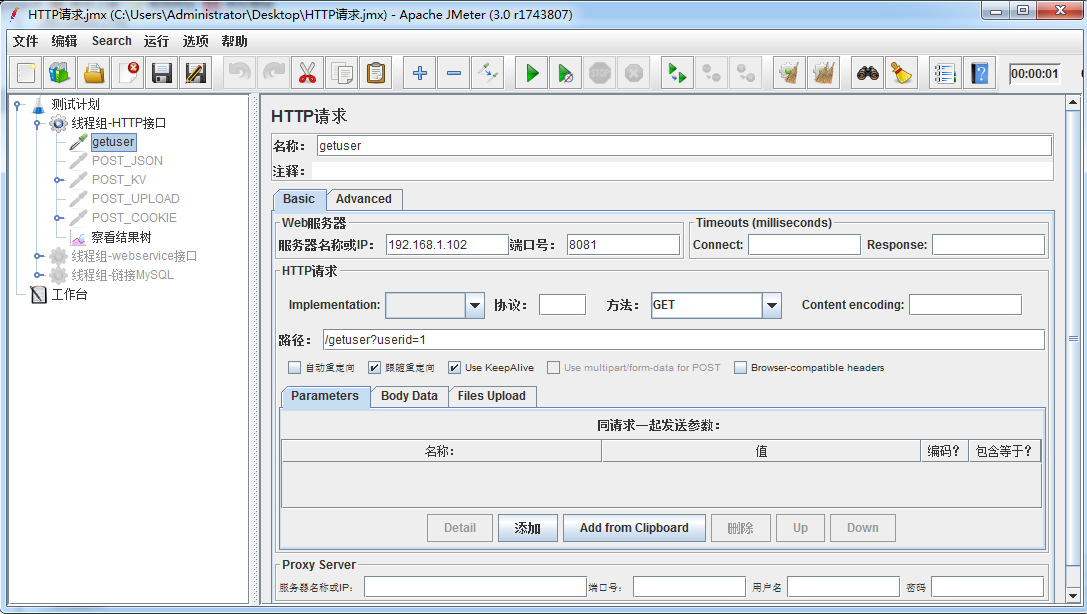Switch to the Files Upload tab
Image resolution: width=1087 pixels, height=614 pixels.
click(492, 396)
